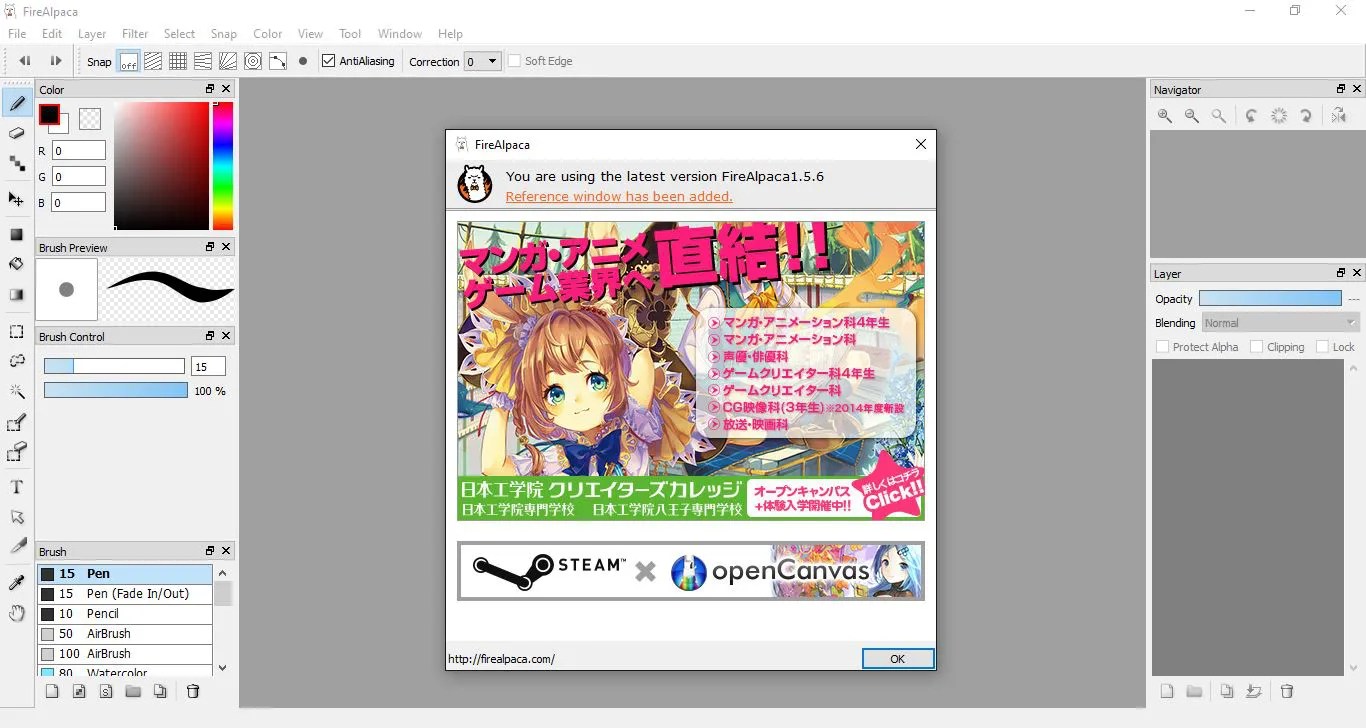Image resolution: width=1366 pixels, height=728 pixels.
Task: Select the Hand tool
Action: 17,613
